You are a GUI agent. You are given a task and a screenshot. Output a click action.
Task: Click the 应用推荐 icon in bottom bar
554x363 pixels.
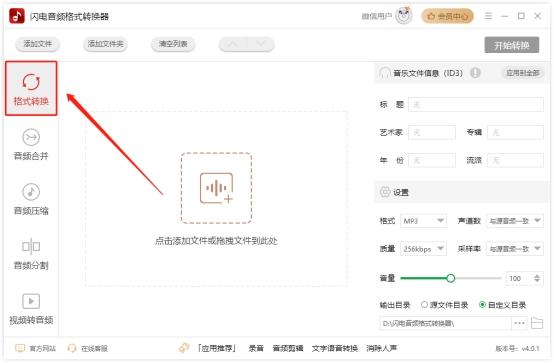184,348
